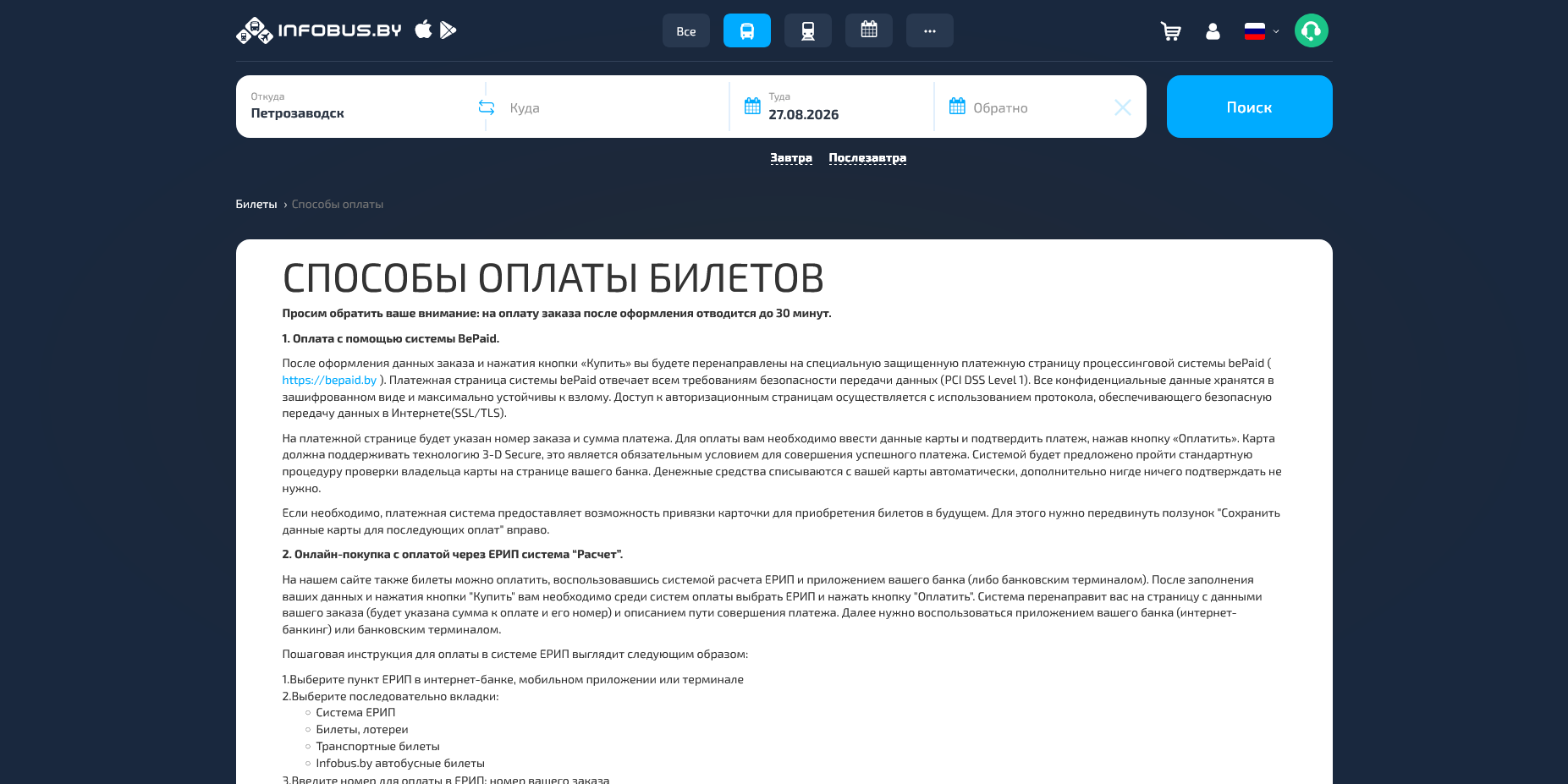Open the user account profile icon
1568x784 pixels.
coord(1213,31)
